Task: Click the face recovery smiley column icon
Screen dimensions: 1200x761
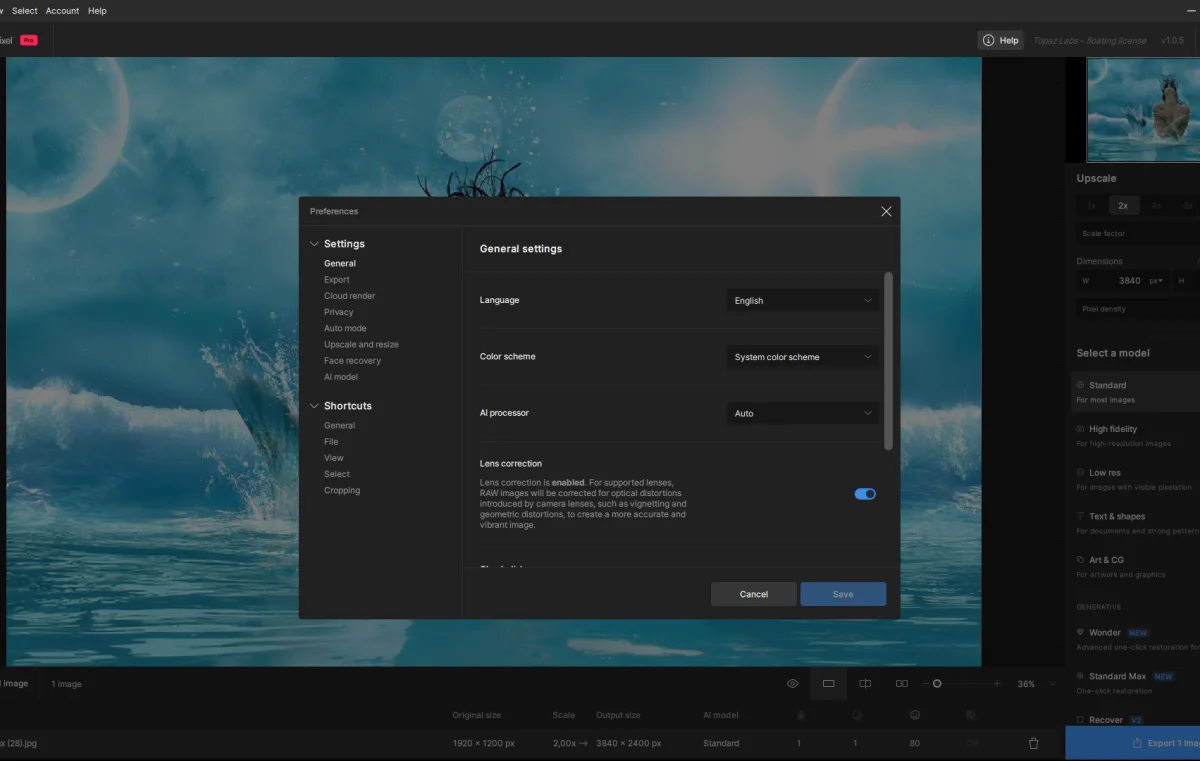Action: point(915,715)
